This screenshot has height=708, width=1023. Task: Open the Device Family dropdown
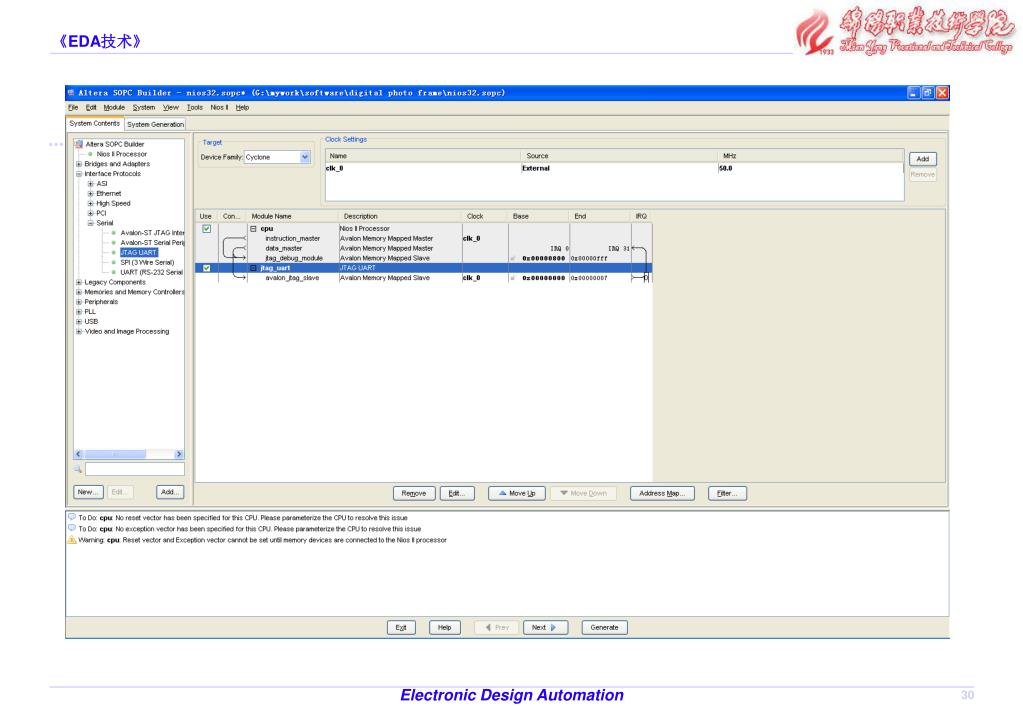click(x=305, y=157)
